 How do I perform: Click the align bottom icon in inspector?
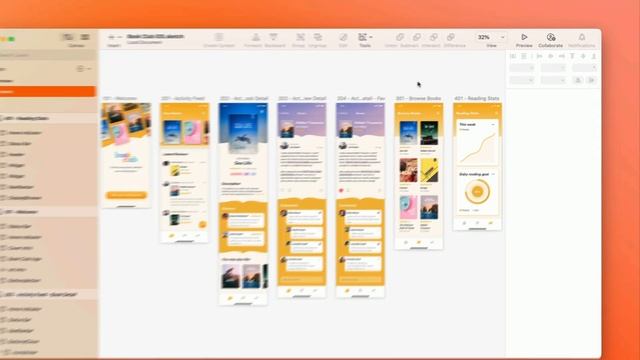point(594,56)
